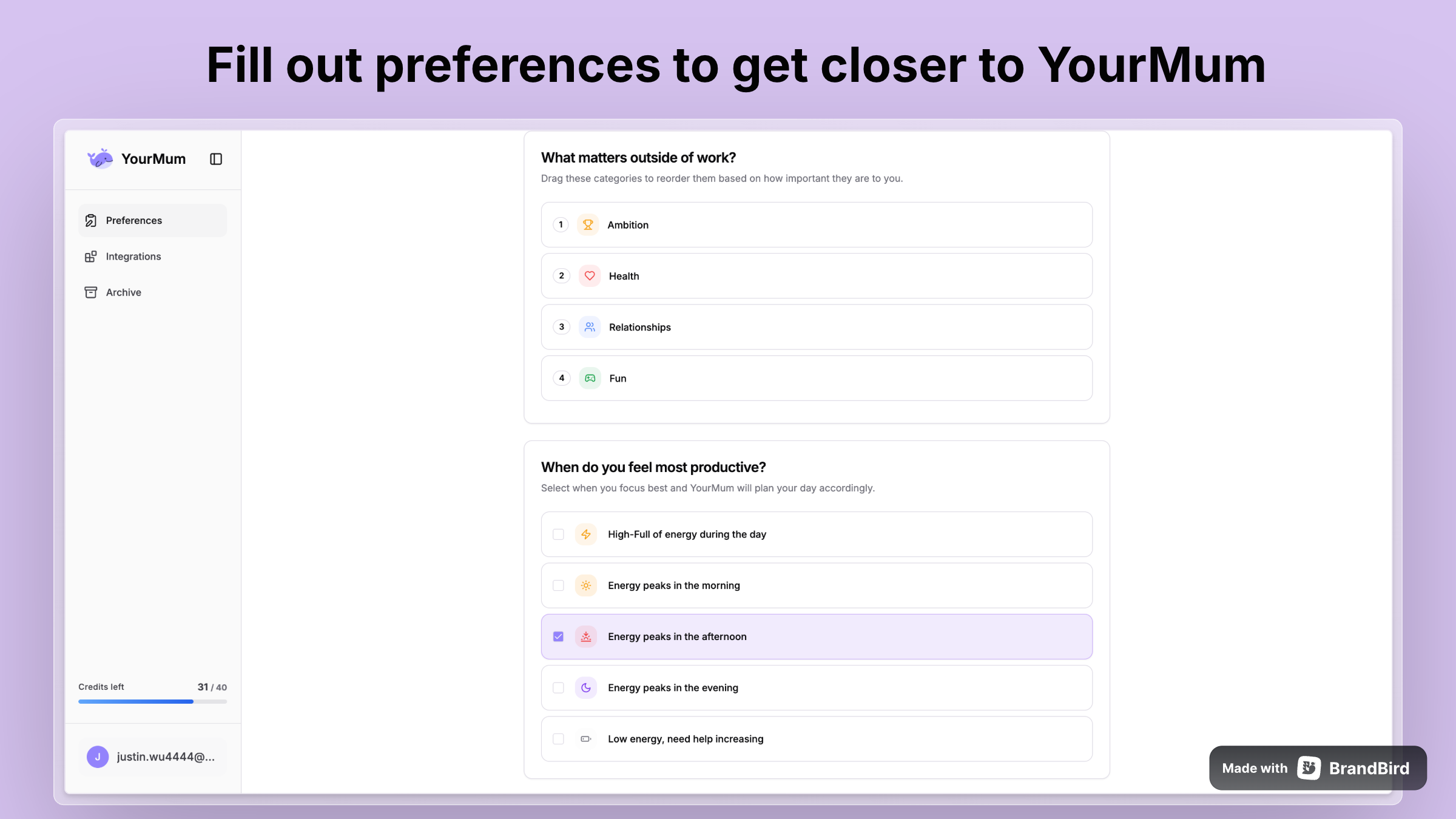Click the low battery icon
Screen dimensions: 1456x819
coord(585,738)
